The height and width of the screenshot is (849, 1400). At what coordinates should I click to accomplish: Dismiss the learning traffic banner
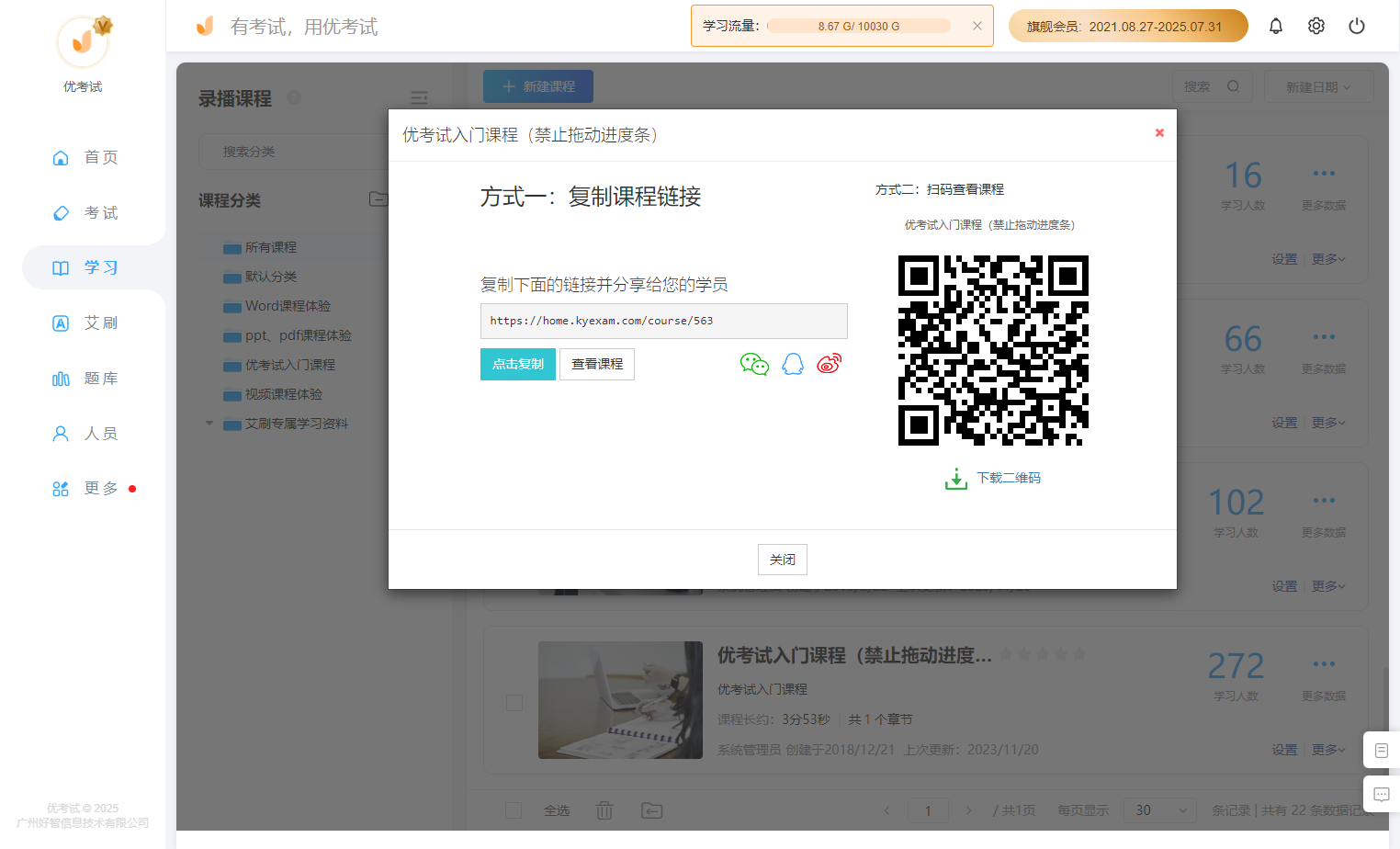click(977, 26)
